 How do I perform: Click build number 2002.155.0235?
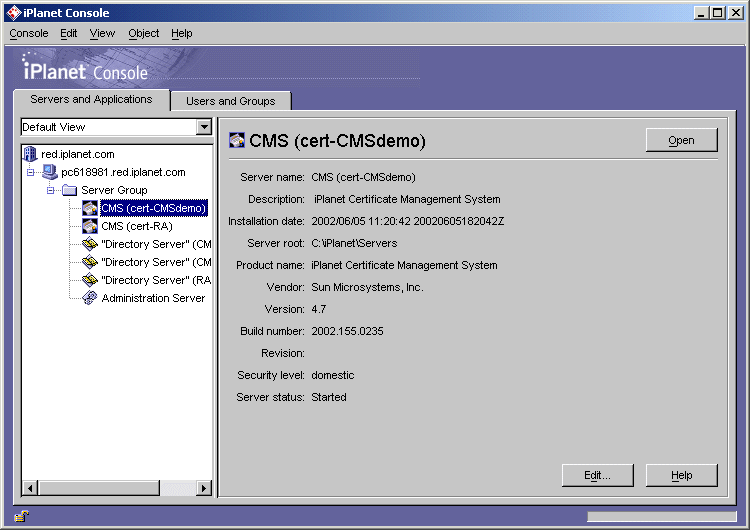(347, 331)
